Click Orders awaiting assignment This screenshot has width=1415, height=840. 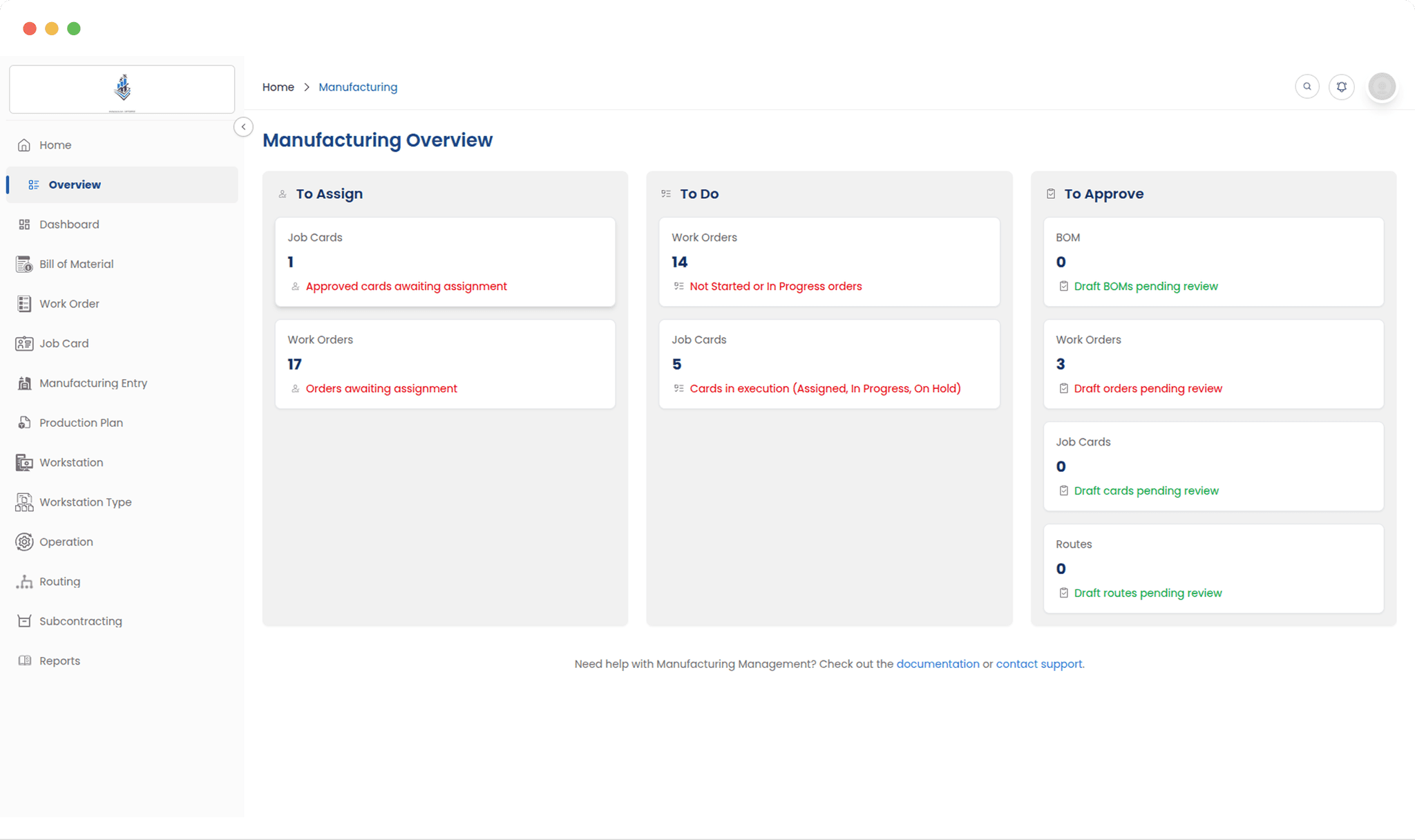[381, 388]
